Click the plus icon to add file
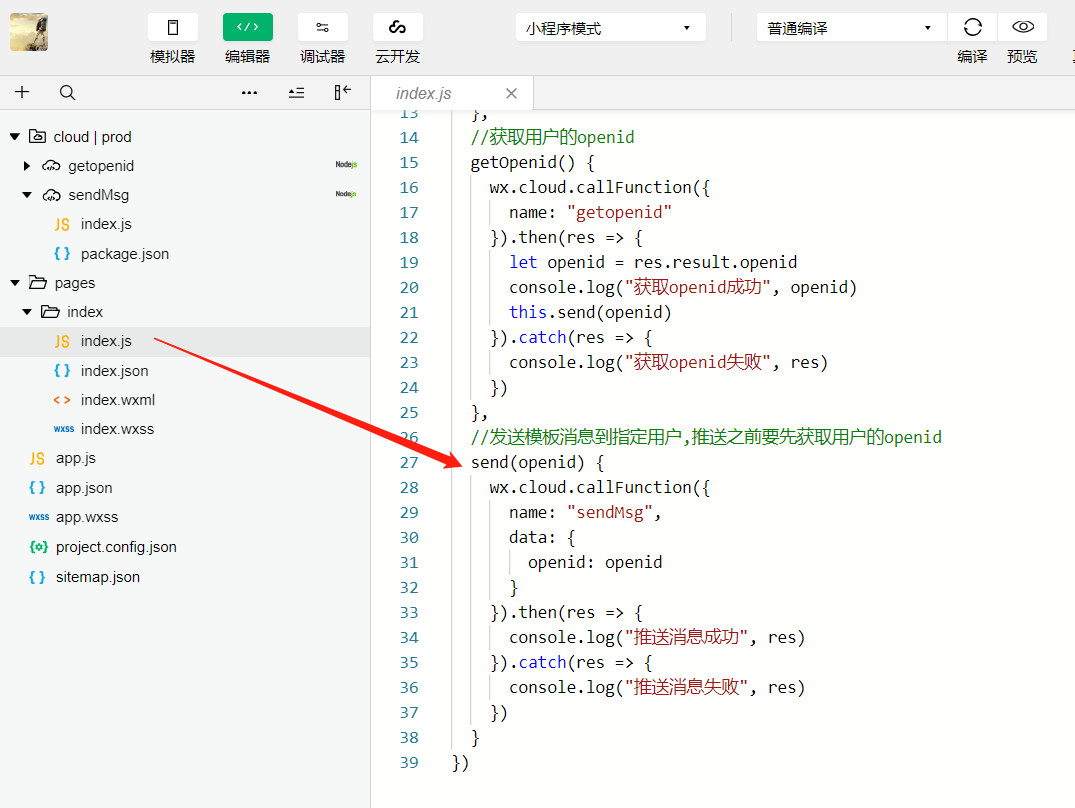Image resolution: width=1075 pixels, height=808 pixels. 22,92
